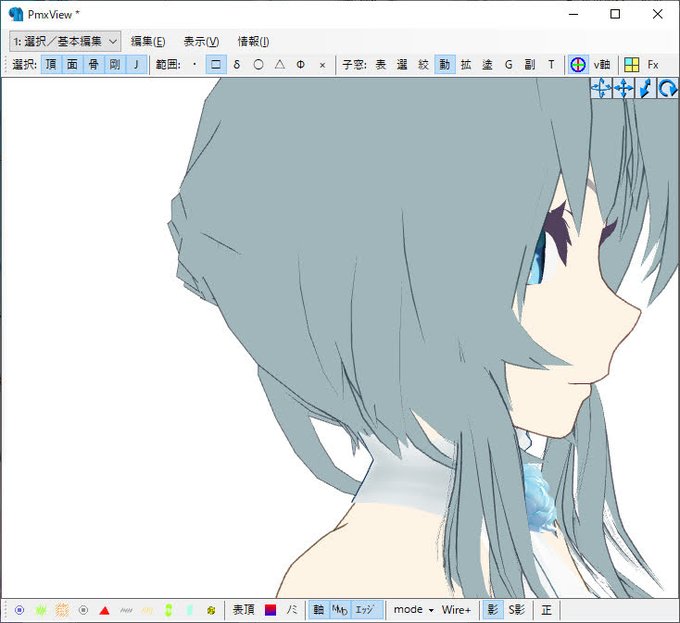The image size is (680, 623).
Task: Click the Fx toolbar button
Action: (653, 65)
